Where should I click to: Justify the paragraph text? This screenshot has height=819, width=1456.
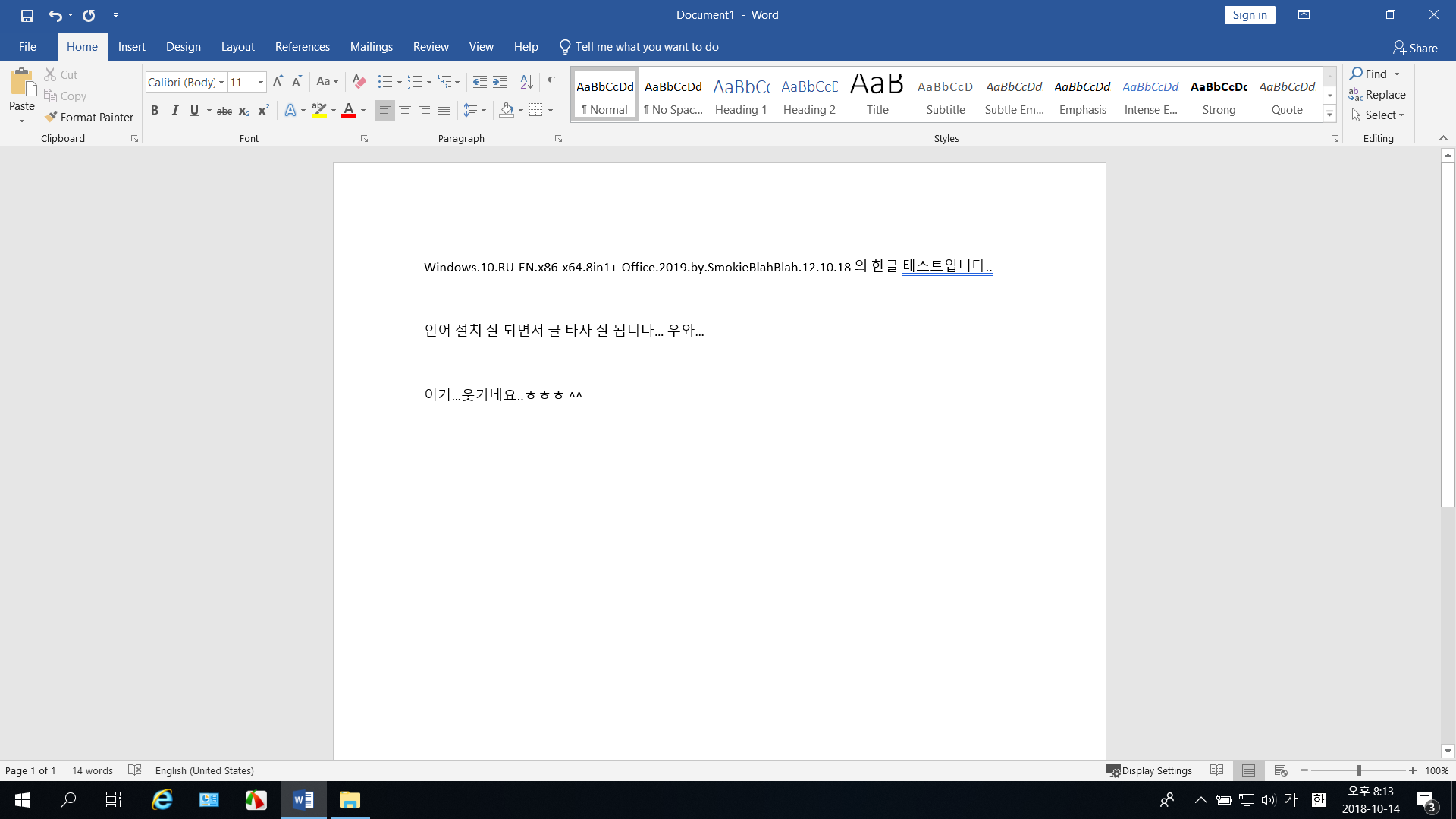coord(444,111)
